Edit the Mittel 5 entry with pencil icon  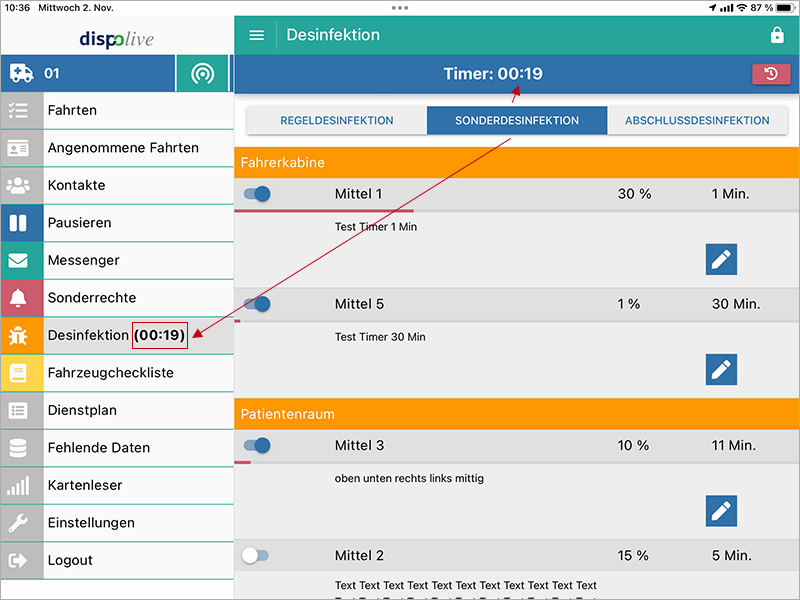click(x=721, y=370)
